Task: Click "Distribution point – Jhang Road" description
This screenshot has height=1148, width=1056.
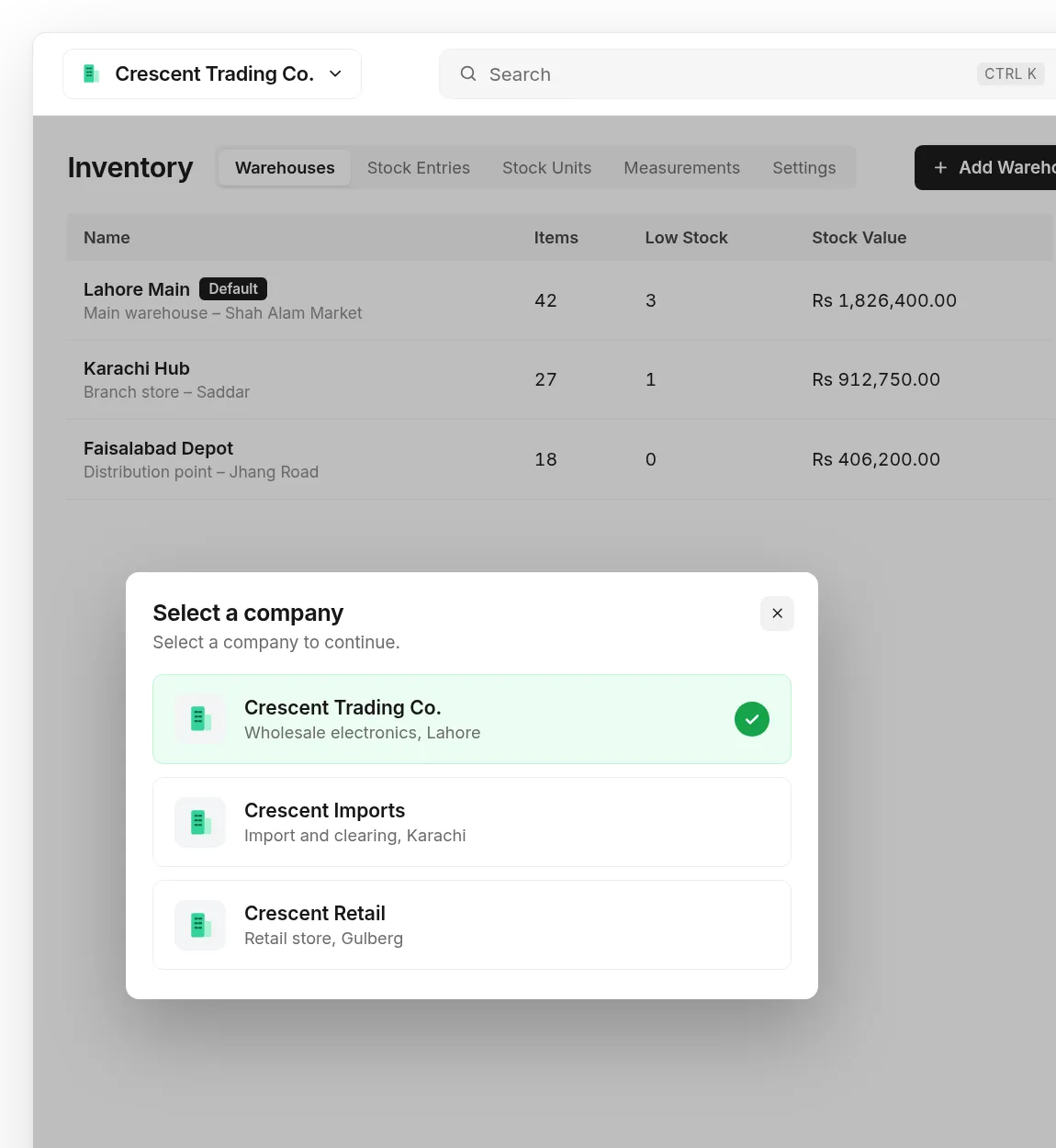Action: (x=201, y=472)
